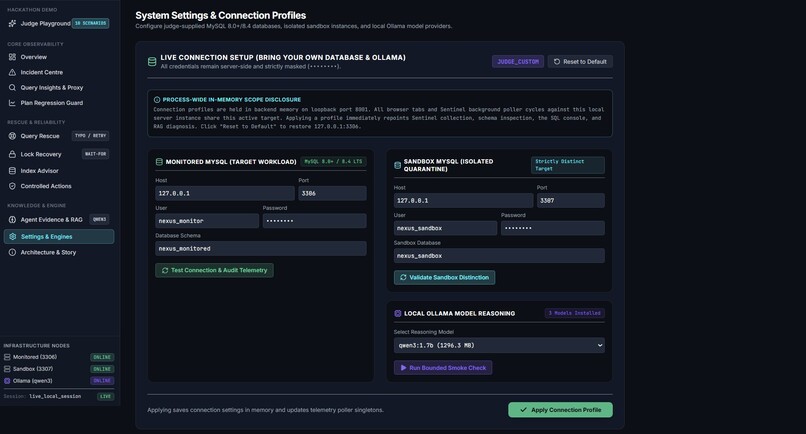This screenshot has width=806, height=434.
Task: Click the ONLINE badge for Ollama (qwen3)
Action: (102, 381)
